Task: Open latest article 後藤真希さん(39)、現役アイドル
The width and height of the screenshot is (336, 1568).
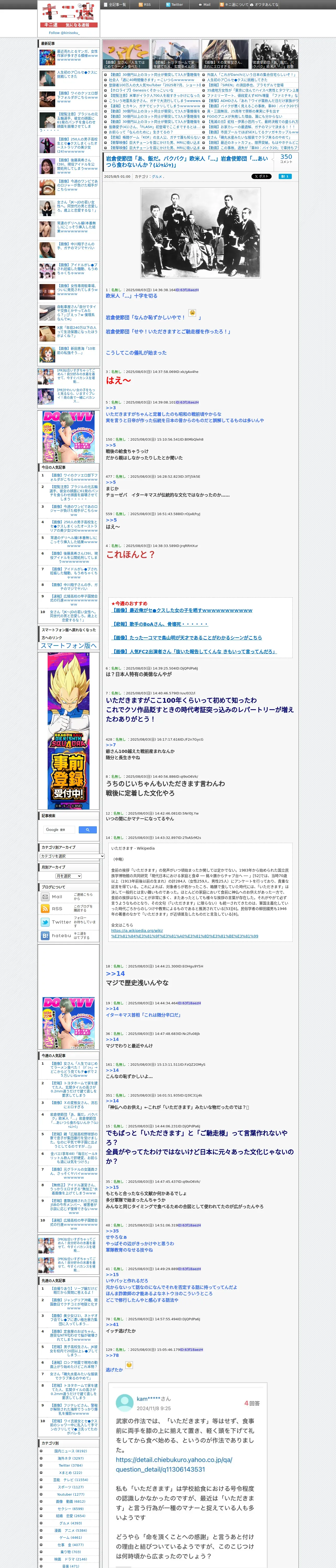Action: (77, 166)
